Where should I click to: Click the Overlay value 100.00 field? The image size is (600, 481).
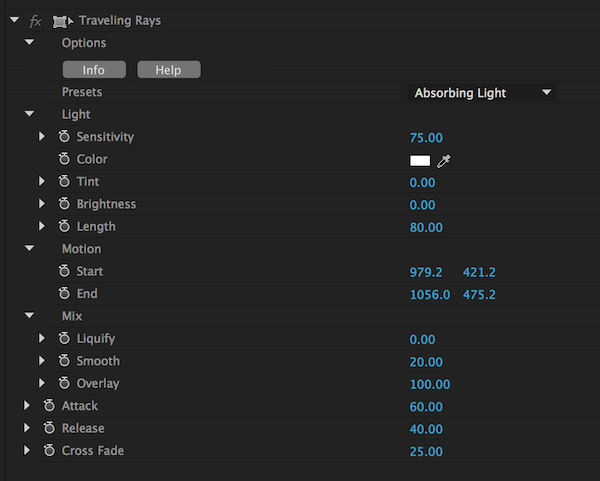[430, 384]
